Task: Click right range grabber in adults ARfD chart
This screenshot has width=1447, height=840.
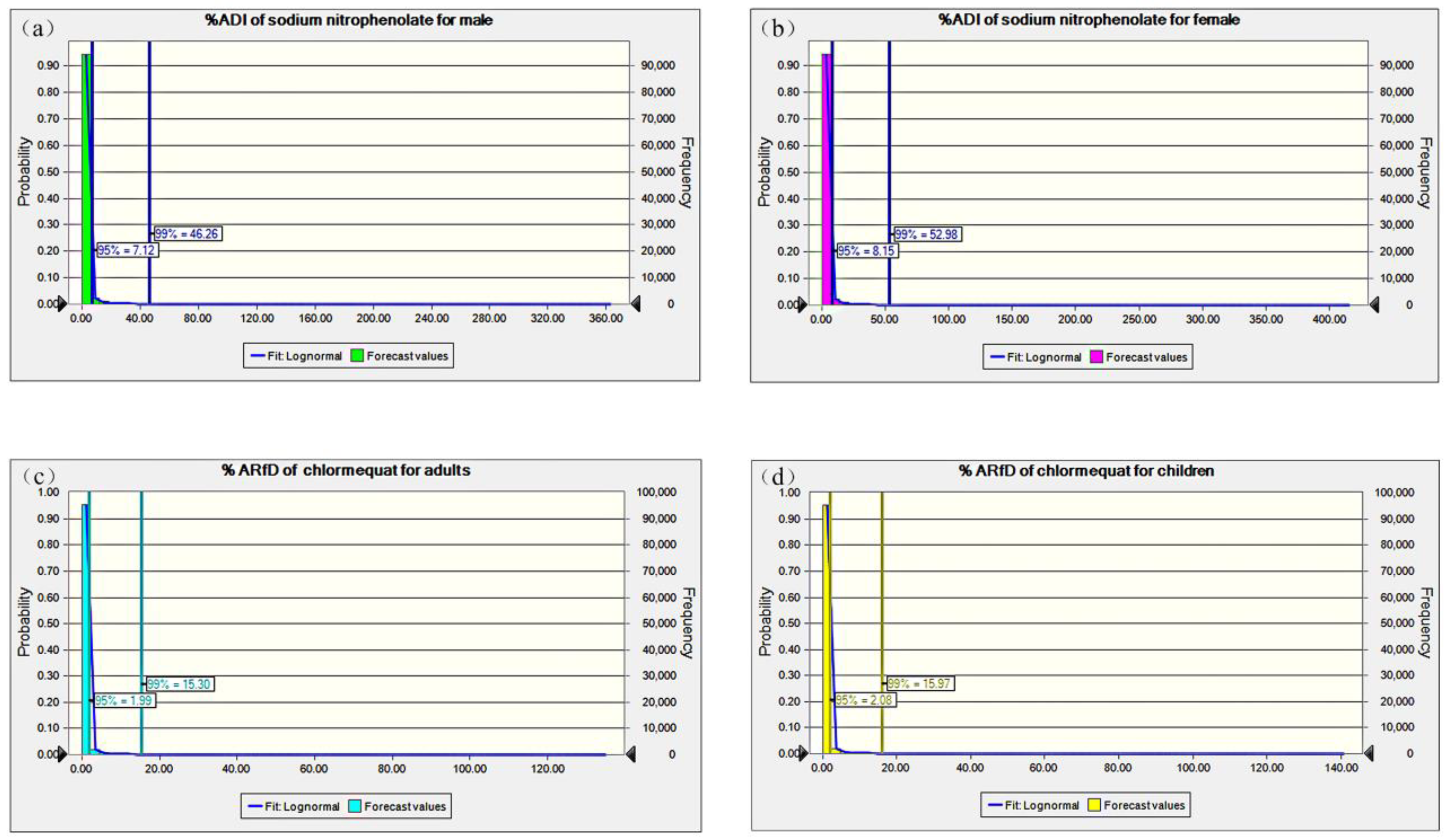Action: 631,754
